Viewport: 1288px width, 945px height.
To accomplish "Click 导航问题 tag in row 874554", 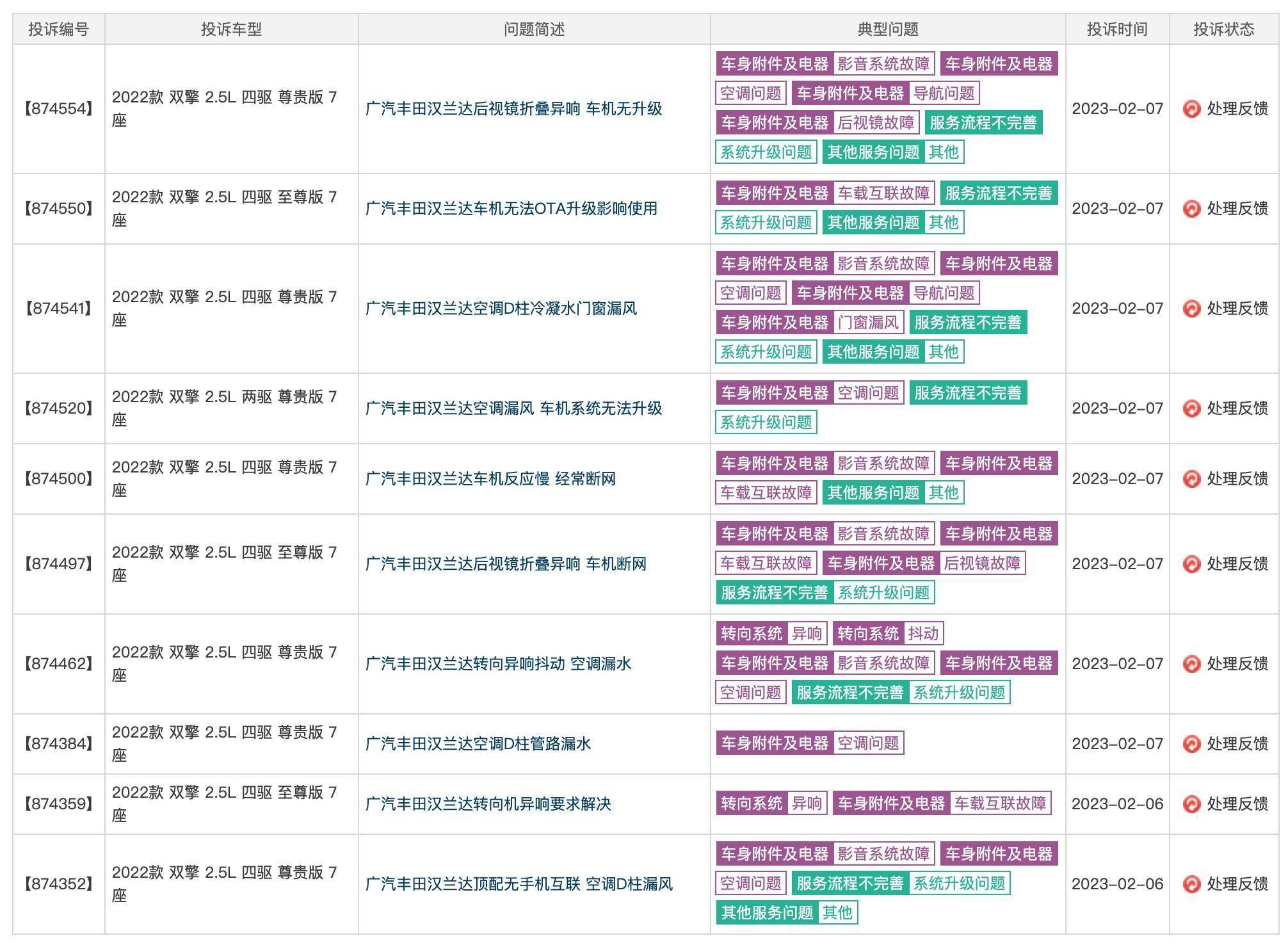I will click(944, 93).
